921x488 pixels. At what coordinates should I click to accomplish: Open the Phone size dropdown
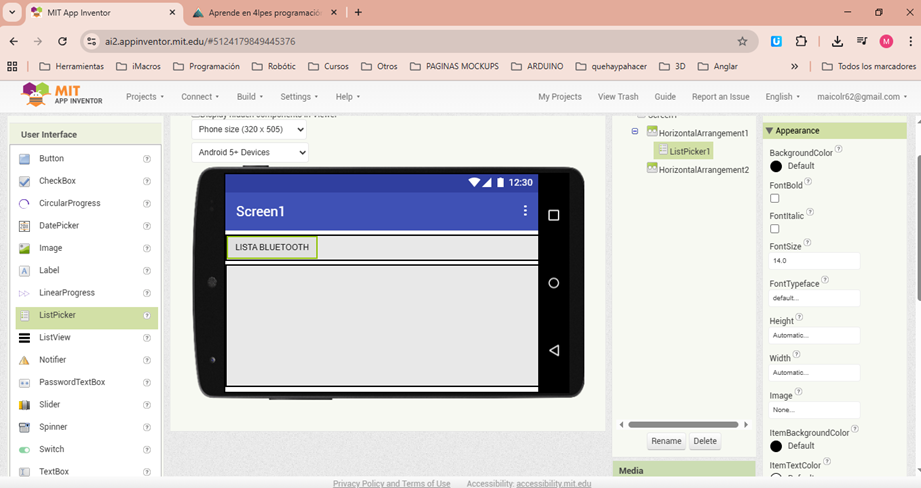(x=249, y=129)
